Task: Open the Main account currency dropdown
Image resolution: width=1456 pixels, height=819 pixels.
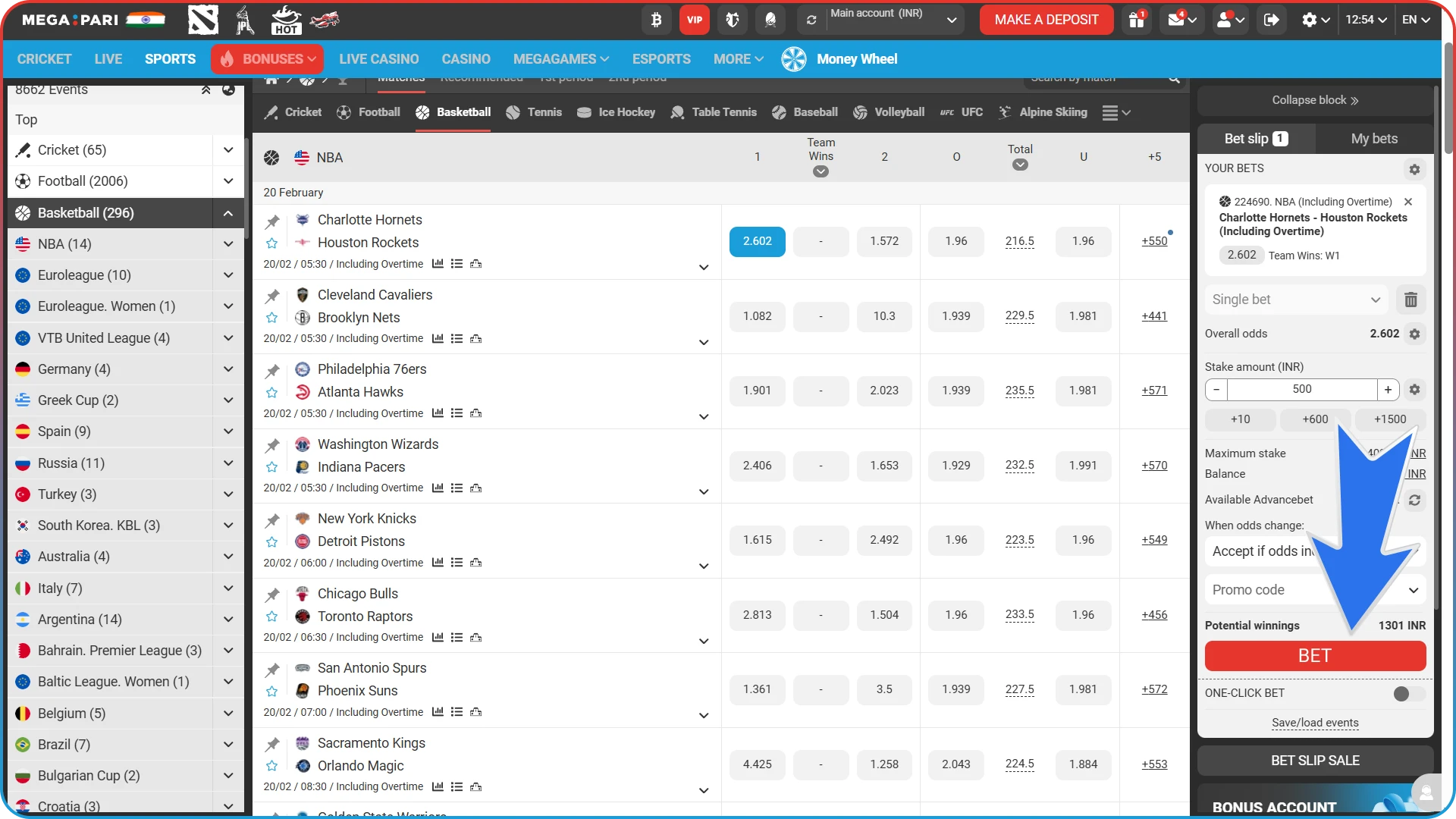Action: pos(952,20)
